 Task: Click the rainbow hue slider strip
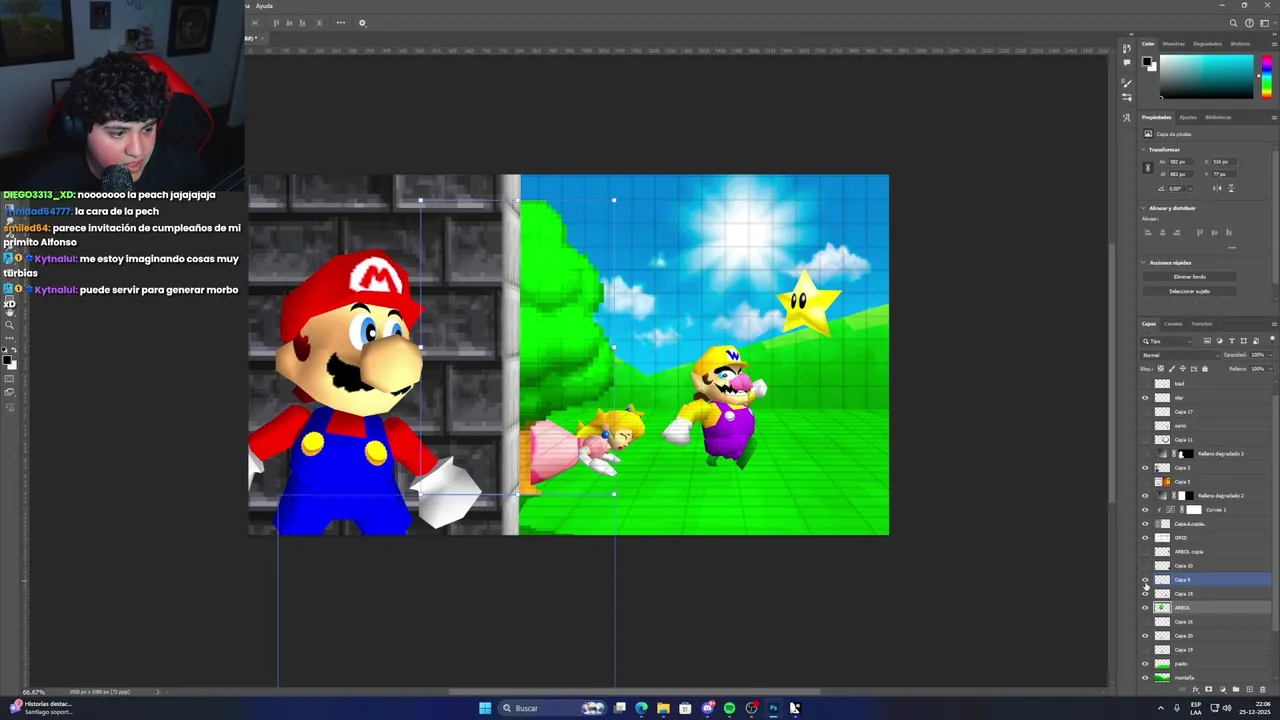pos(1267,77)
